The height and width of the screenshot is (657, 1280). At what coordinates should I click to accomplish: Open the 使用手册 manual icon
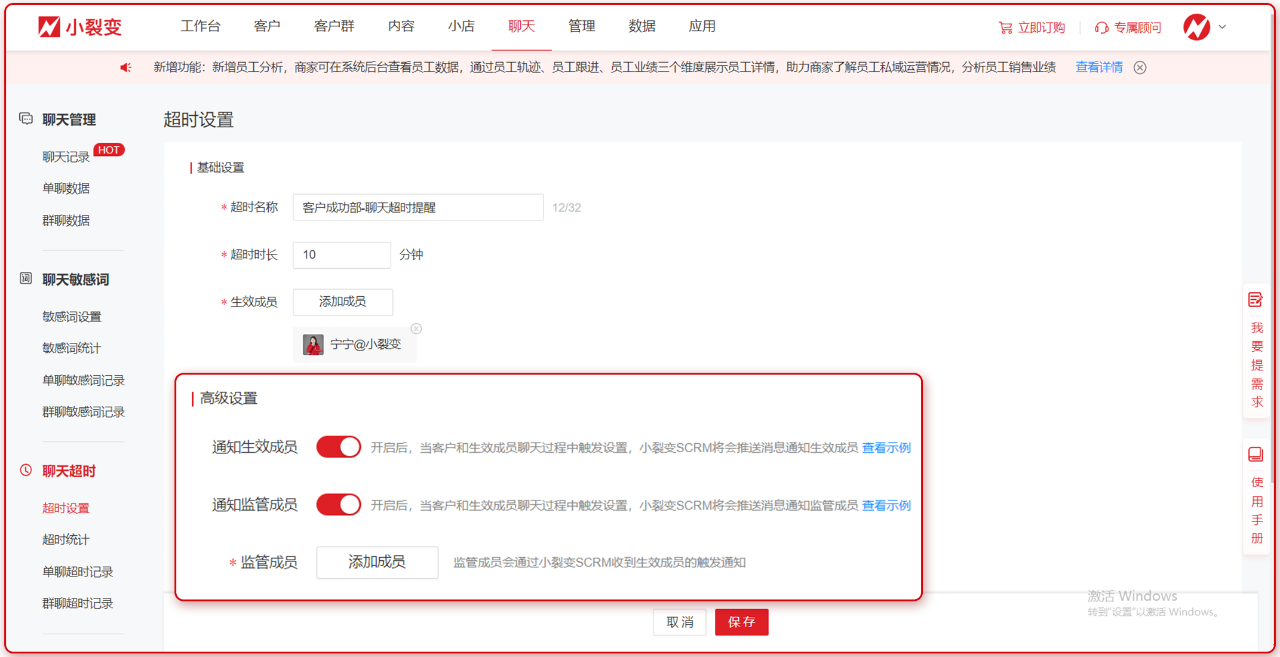(x=1256, y=455)
